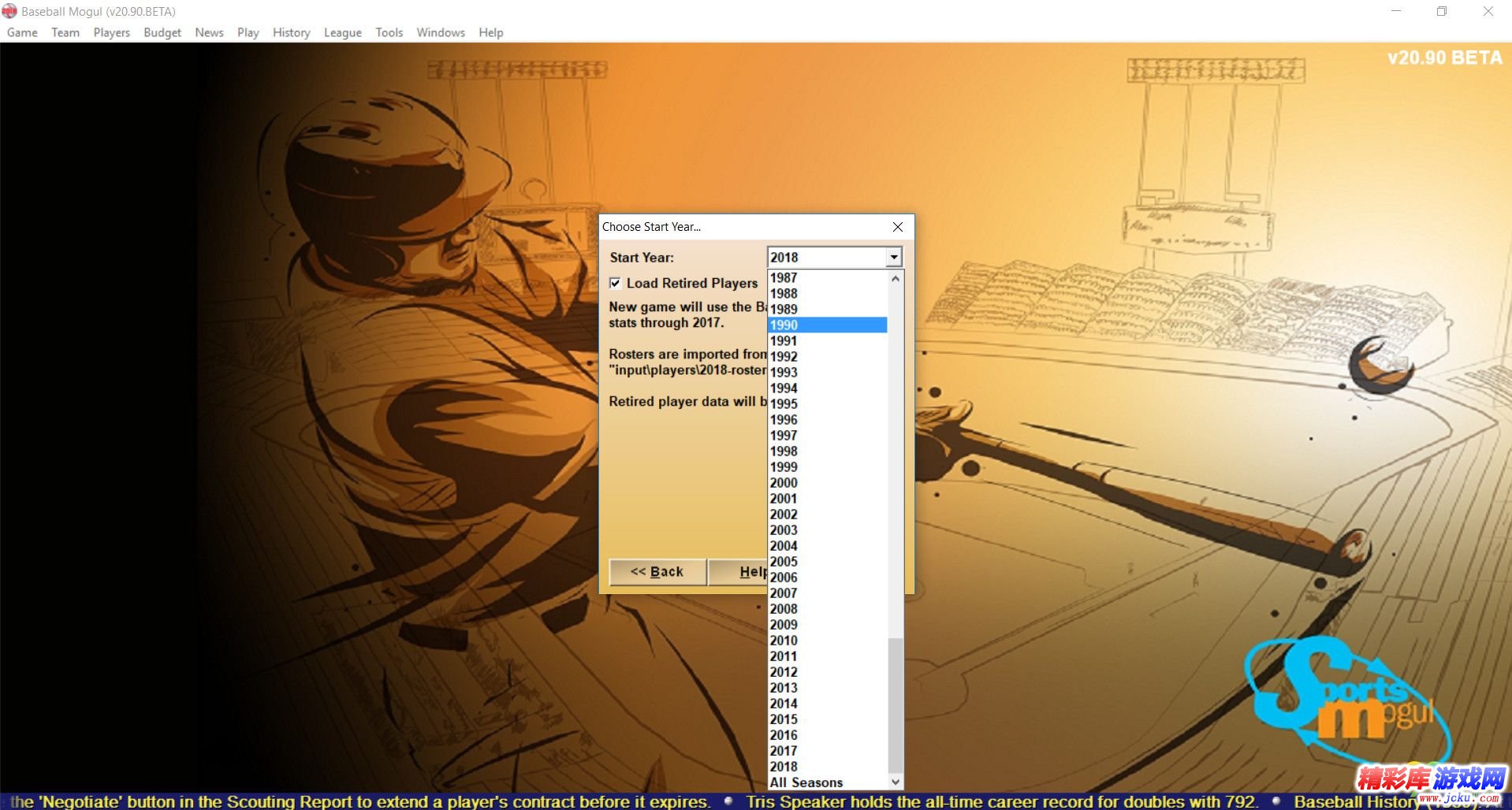Viewport: 1512px width, 810px height.
Task: Open the League menu
Action: click(x=342, y=32)
